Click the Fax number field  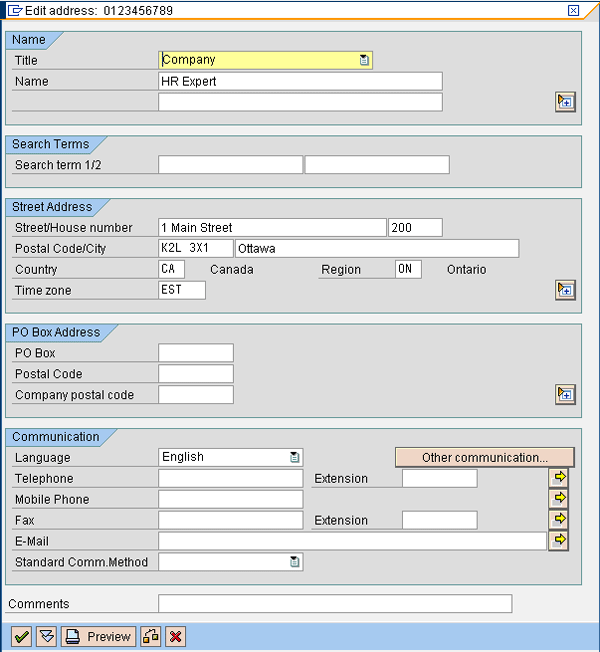(x=230, y=520)
